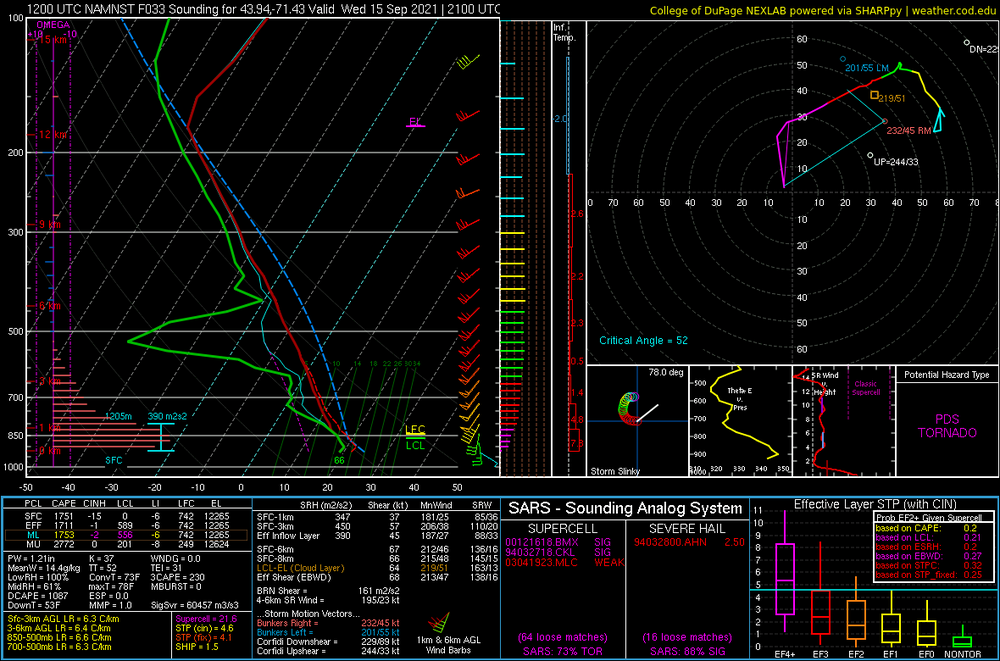
Task: Click the green LCL level marker
Action: tap(415, 444)
